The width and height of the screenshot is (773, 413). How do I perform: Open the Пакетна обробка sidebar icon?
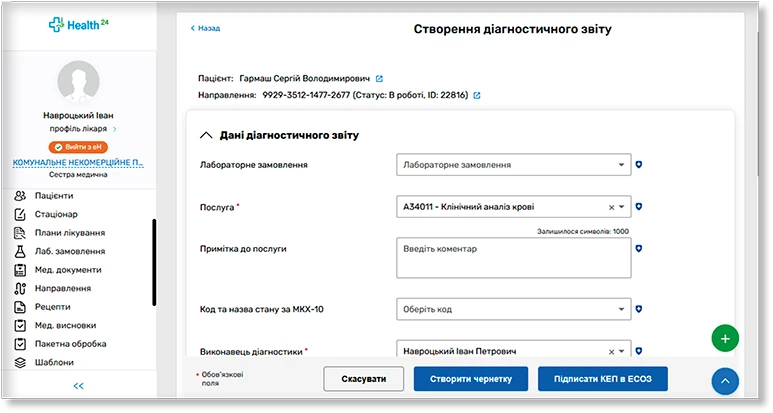click(x=20, y=344)
